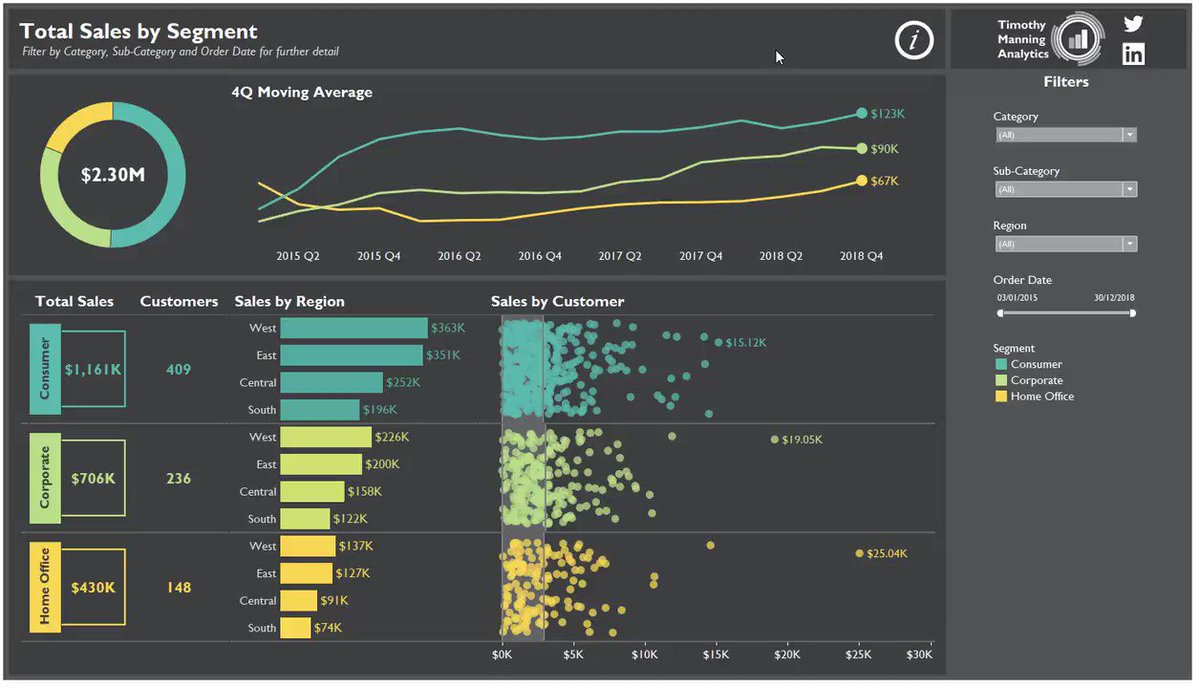The width and height of the screenshot is (1200, 688).
Task: Expand the Category filter dropdown
Action: pyautogui.click(x=1130, y=135)
